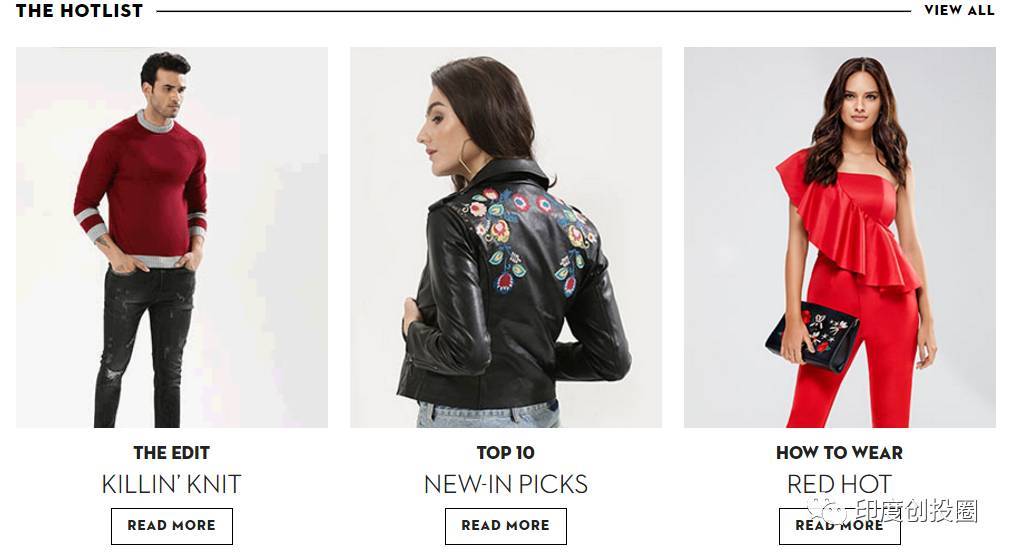
Task: Click the black floral clutch bag
Action: [812, 336]
